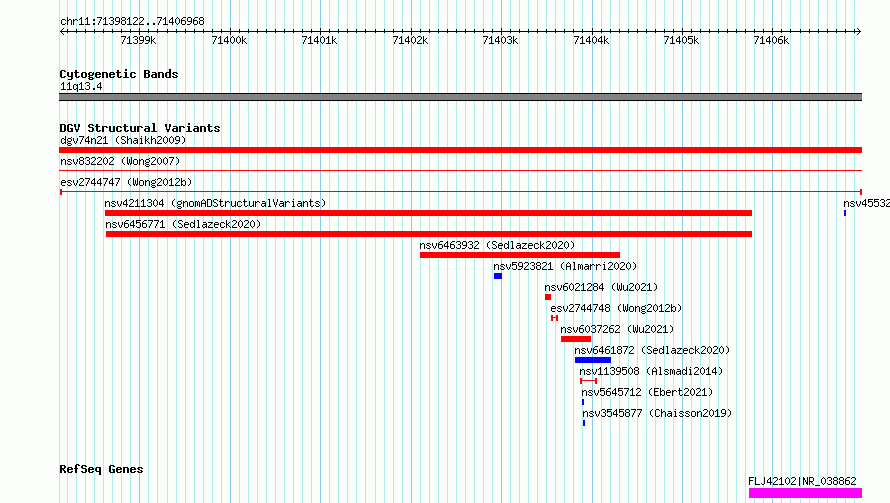
Task: Click the 11q13.4 cytogenetic band bar
Action: (x=460, y=97)
